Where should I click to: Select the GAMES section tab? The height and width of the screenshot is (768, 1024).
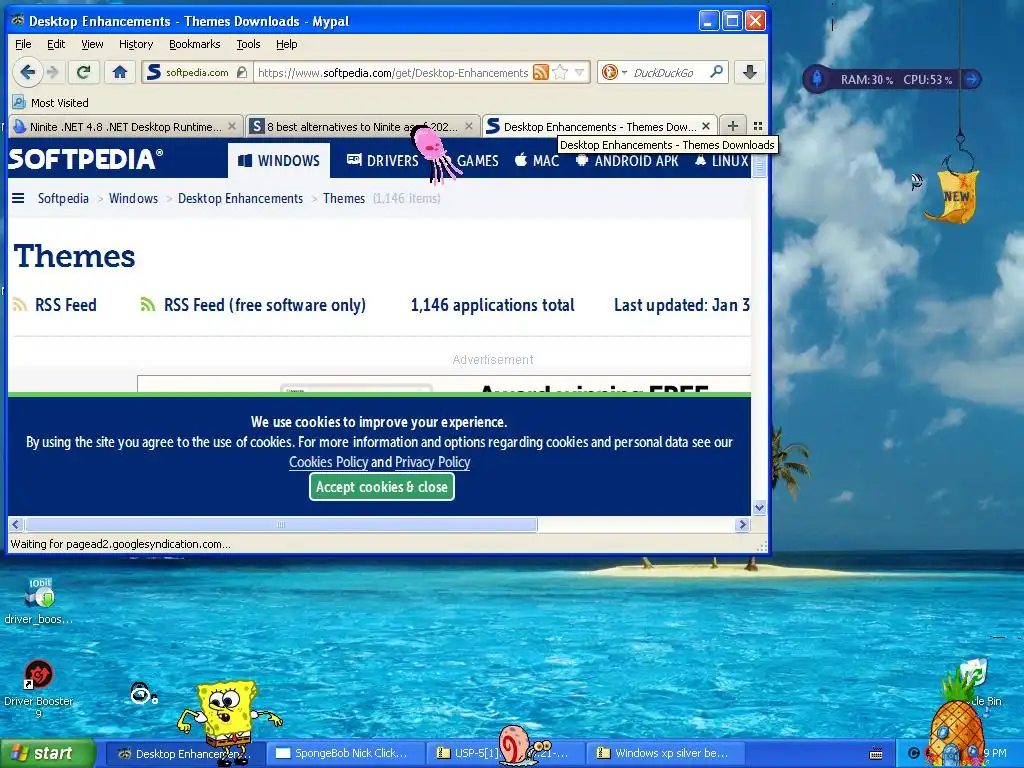[477, 161]
